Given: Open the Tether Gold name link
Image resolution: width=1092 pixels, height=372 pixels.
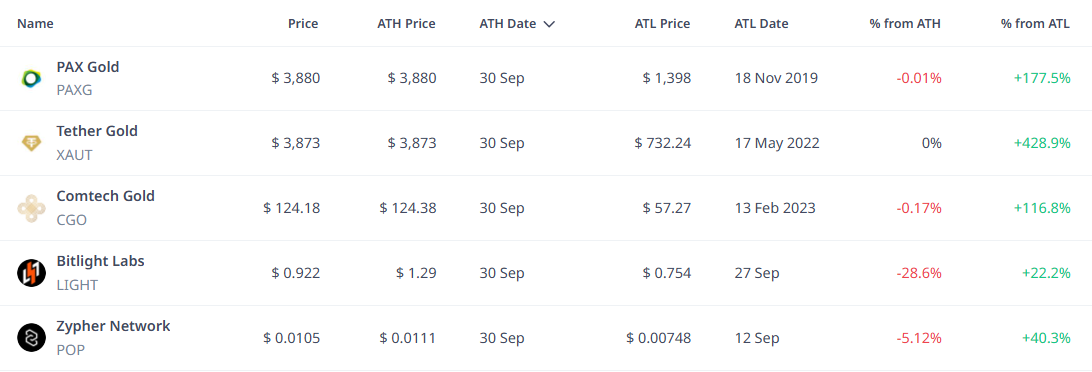Looking at the screenshot, I should coord(97,131).
